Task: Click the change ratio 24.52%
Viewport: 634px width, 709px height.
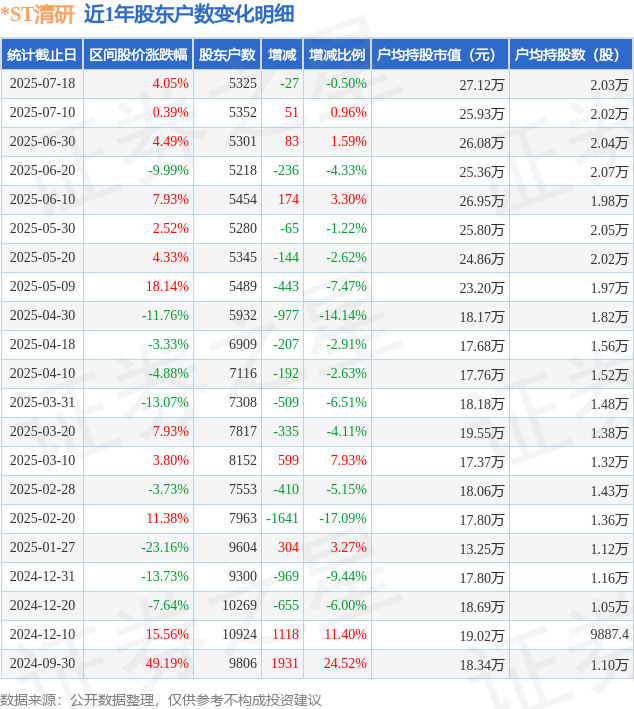Action: (345, 663)
